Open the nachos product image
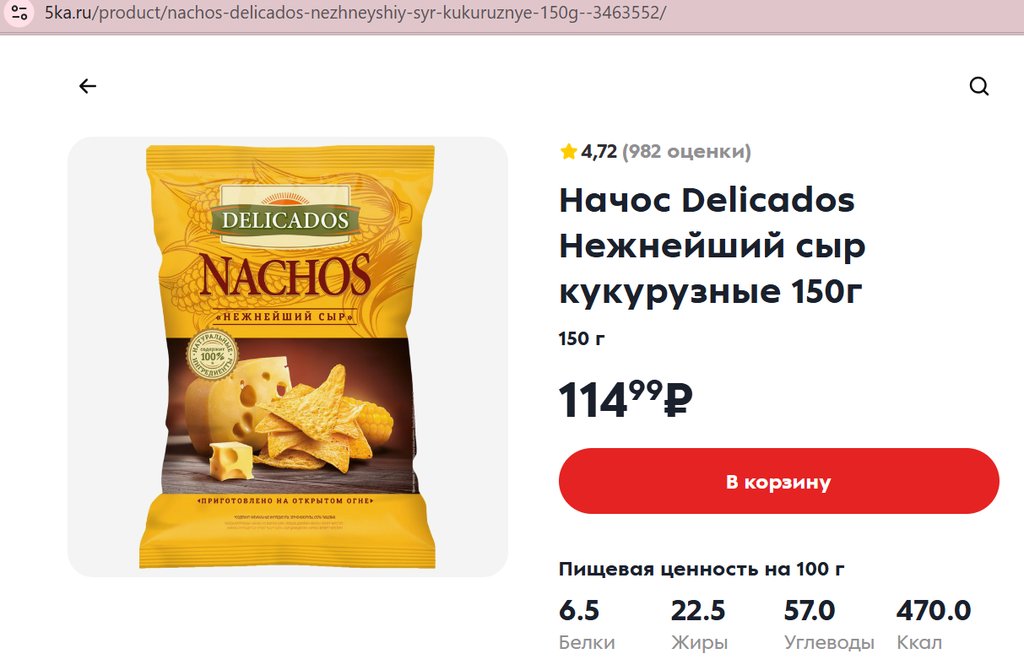Image resolution: width=1024 pixels, height=670 pixels. pos(287,357)
